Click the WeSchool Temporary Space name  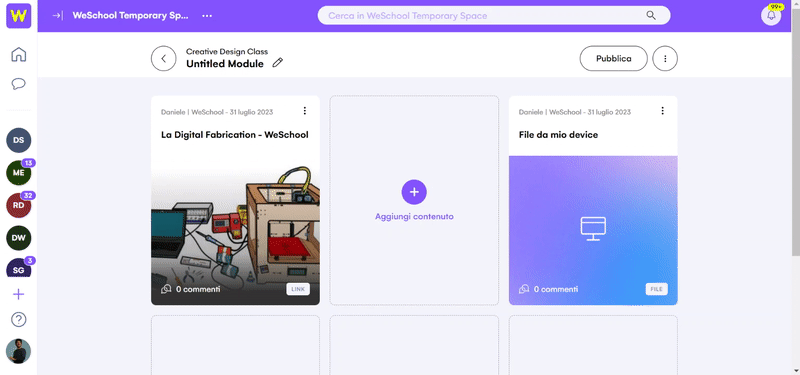coord(130,15)
